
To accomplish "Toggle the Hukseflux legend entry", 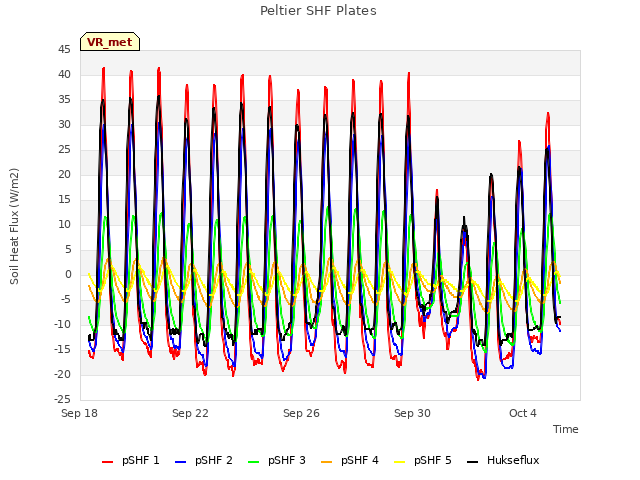I will (503, 460).
